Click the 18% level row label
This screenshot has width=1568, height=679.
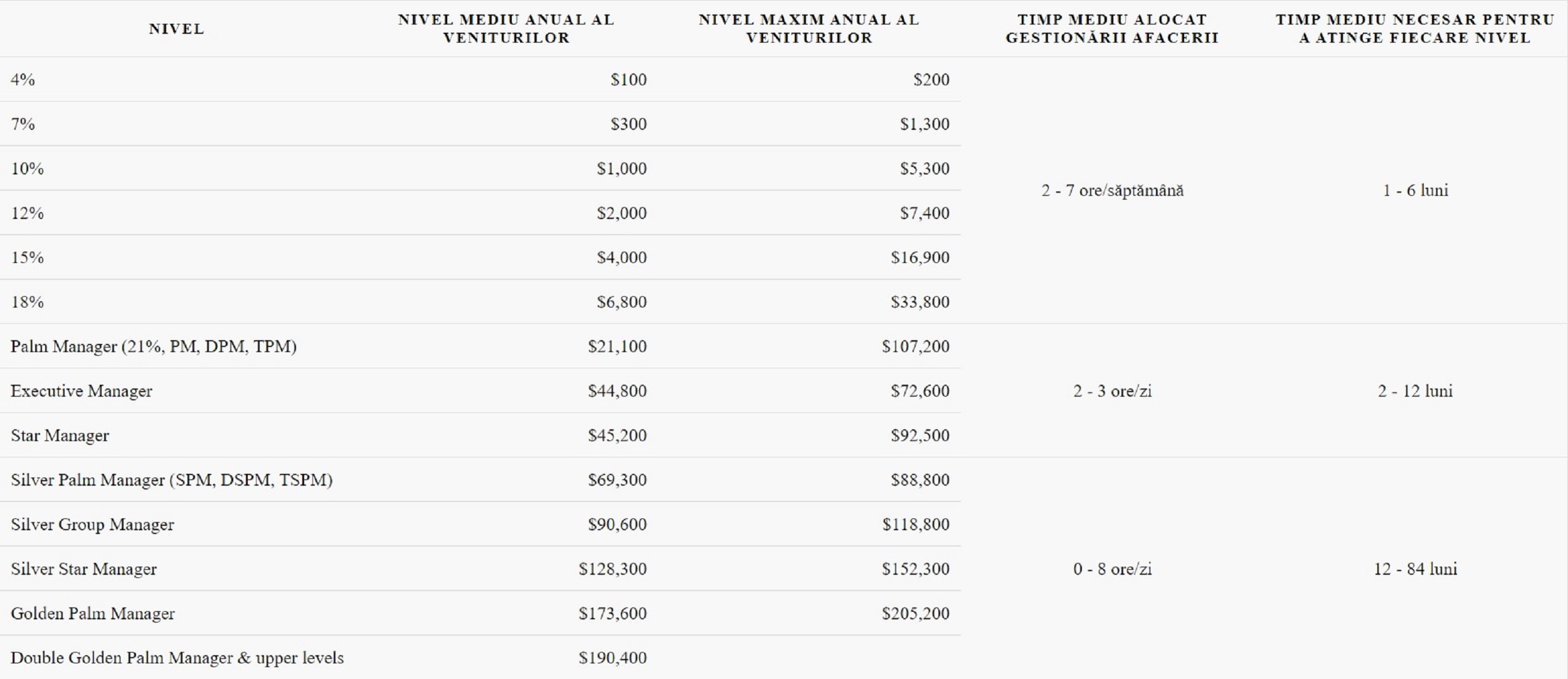[x=28, y=302]
